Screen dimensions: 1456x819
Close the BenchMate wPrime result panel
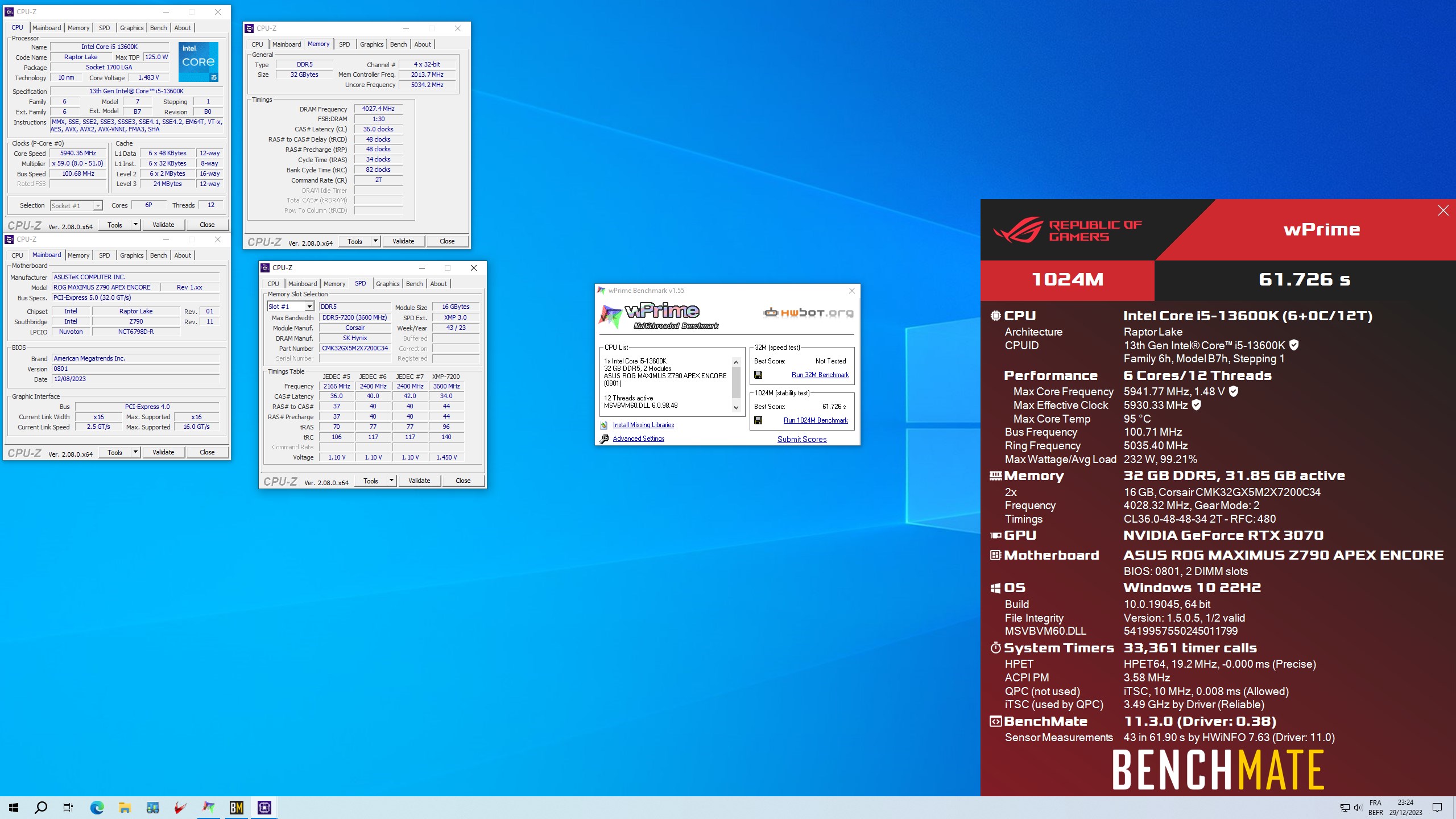[1443, 210]
